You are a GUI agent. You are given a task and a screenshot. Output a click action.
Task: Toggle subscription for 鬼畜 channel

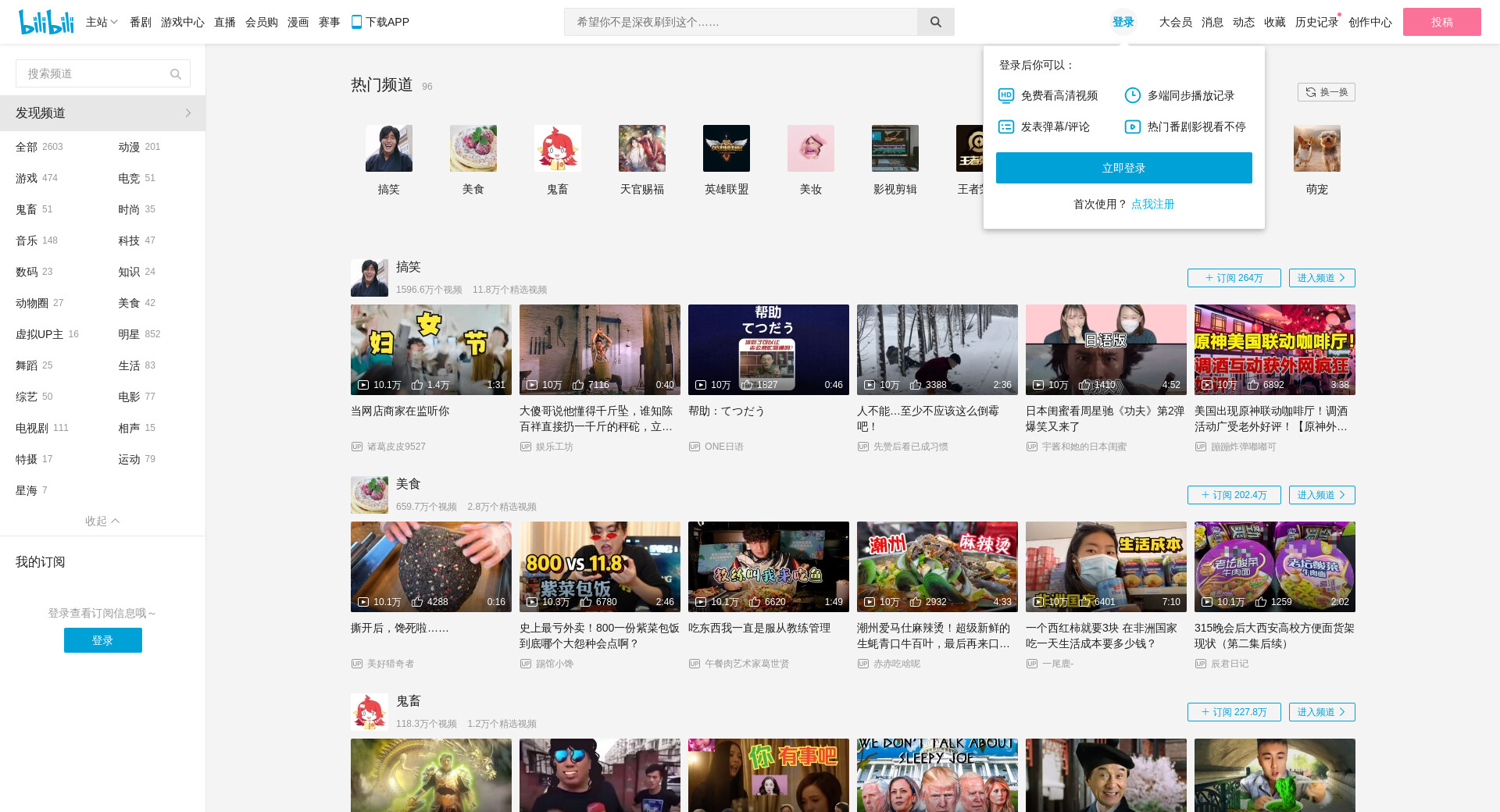click(1234, 712)
